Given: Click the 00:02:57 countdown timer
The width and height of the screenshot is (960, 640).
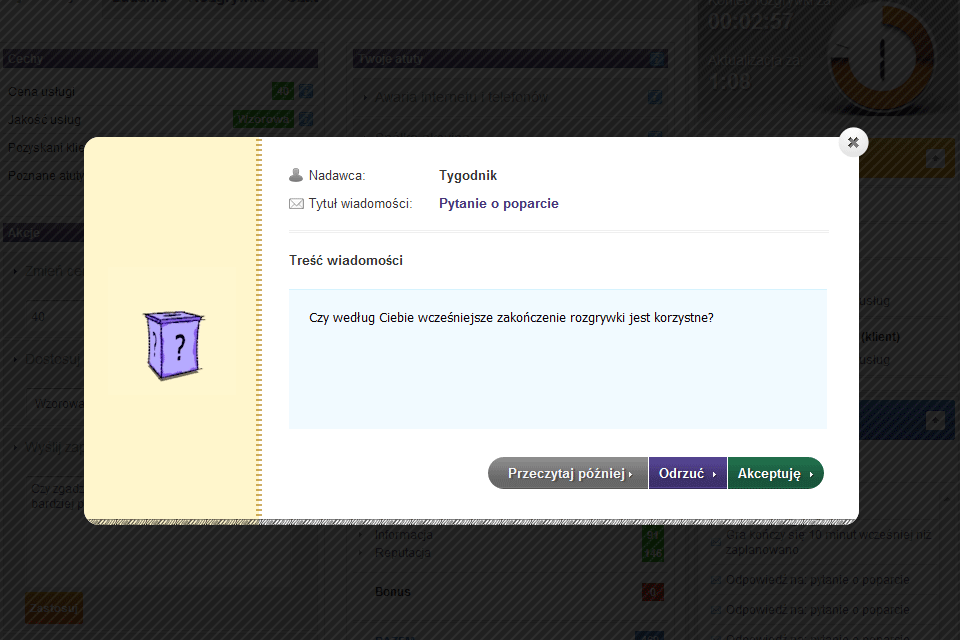Looking at the screenshot, I should 751,22.
